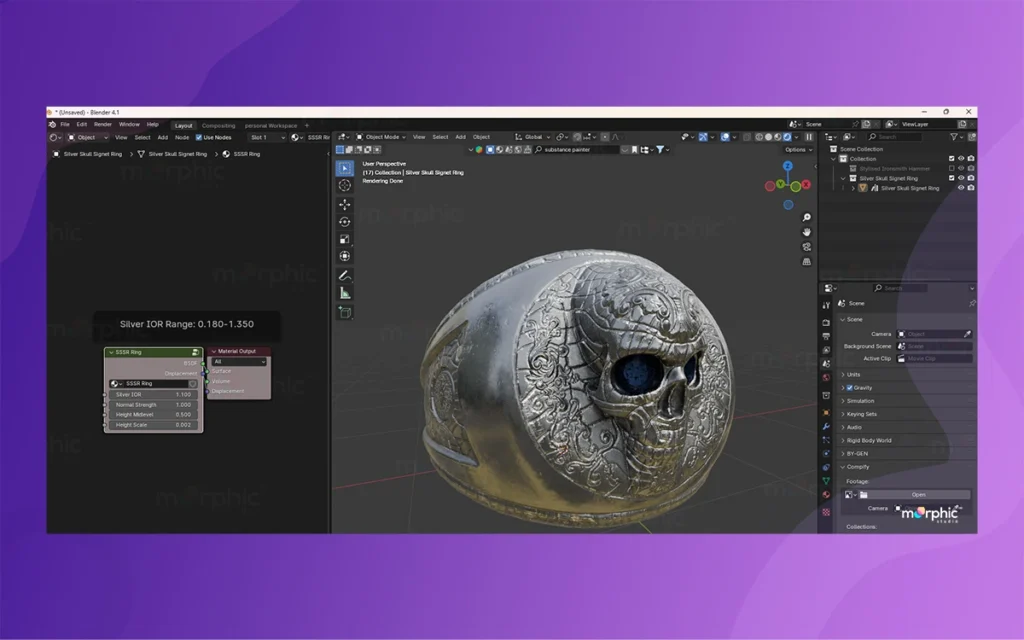The height and width of the screenshot is (640, 1024).
Task: Open the File menu
Action: tap(65, 124)
